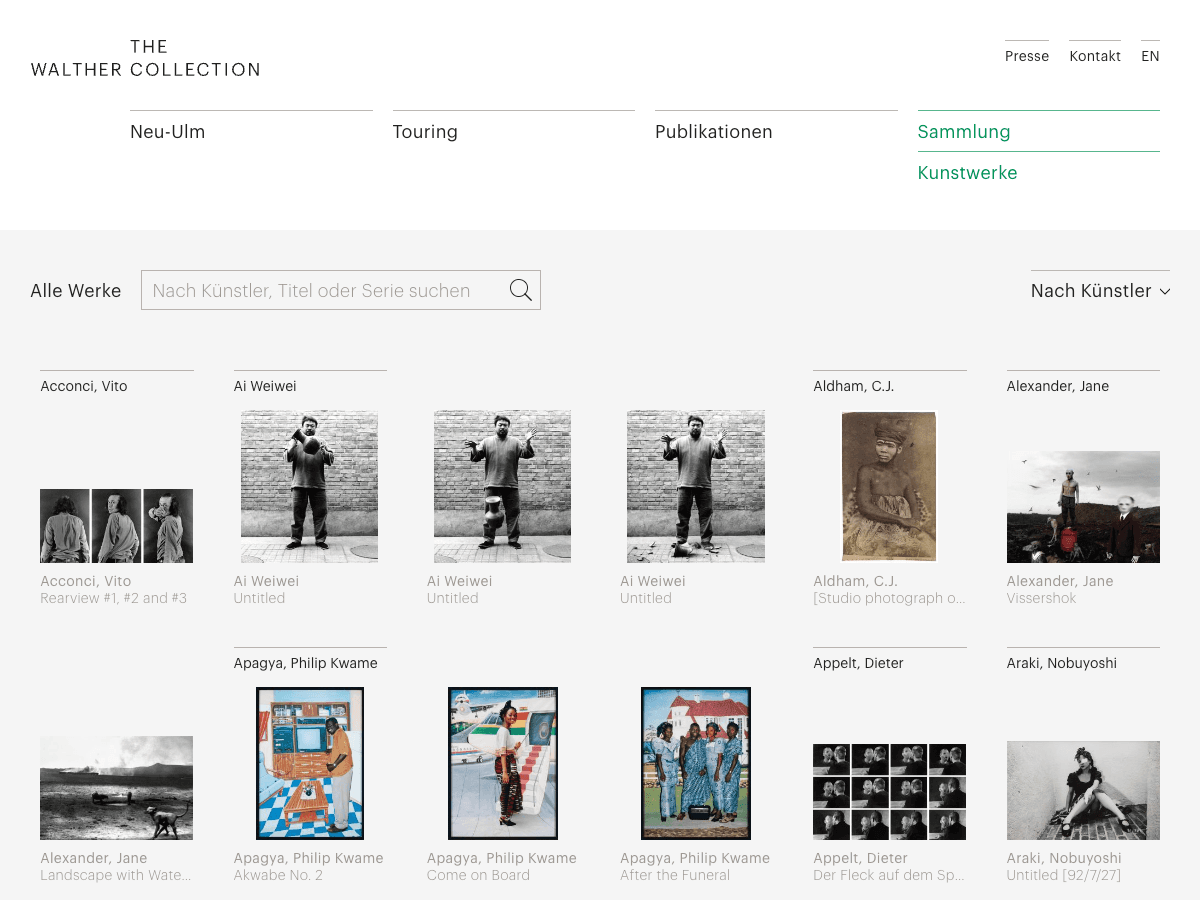The width and height of the screenshot is (1200, 900).
Task: Open Ai Weiwei photo with shattered urn
Action: click(x=696, y=486)
